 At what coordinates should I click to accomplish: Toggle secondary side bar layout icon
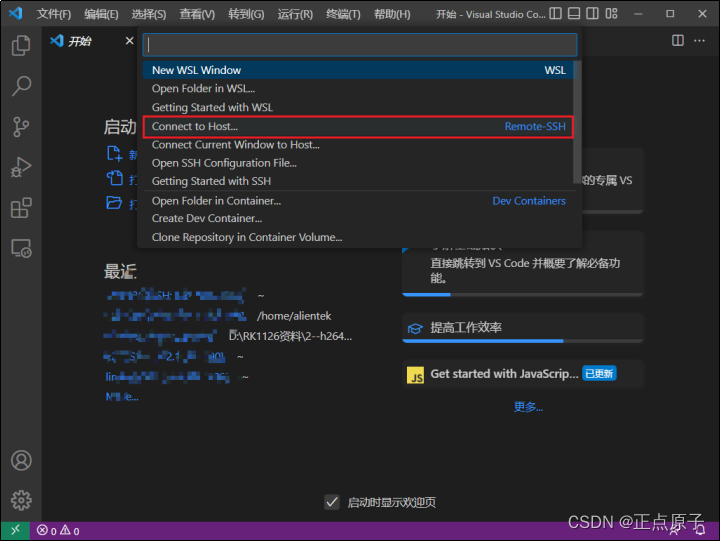593,14
